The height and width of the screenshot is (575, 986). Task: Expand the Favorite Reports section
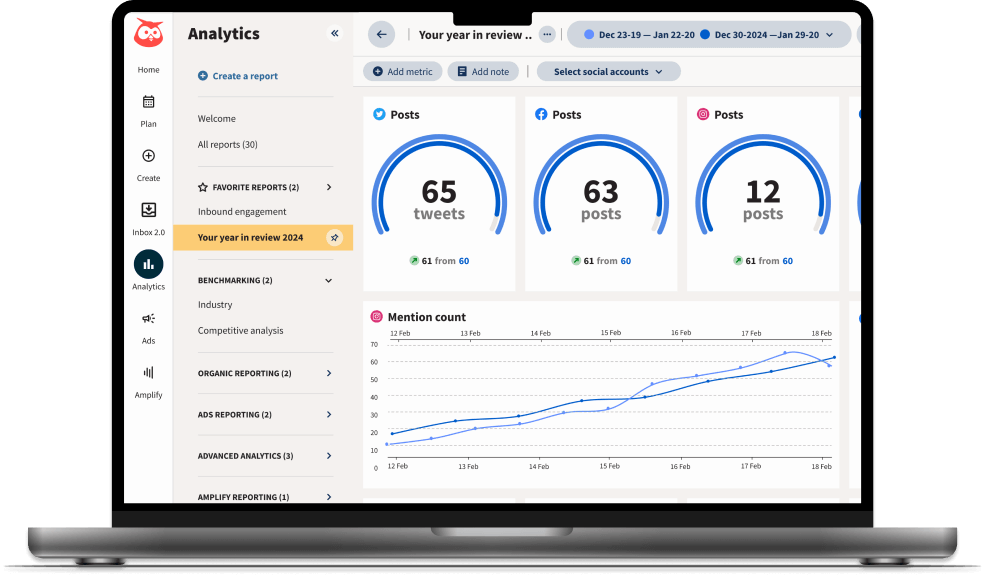pos(329,187)
